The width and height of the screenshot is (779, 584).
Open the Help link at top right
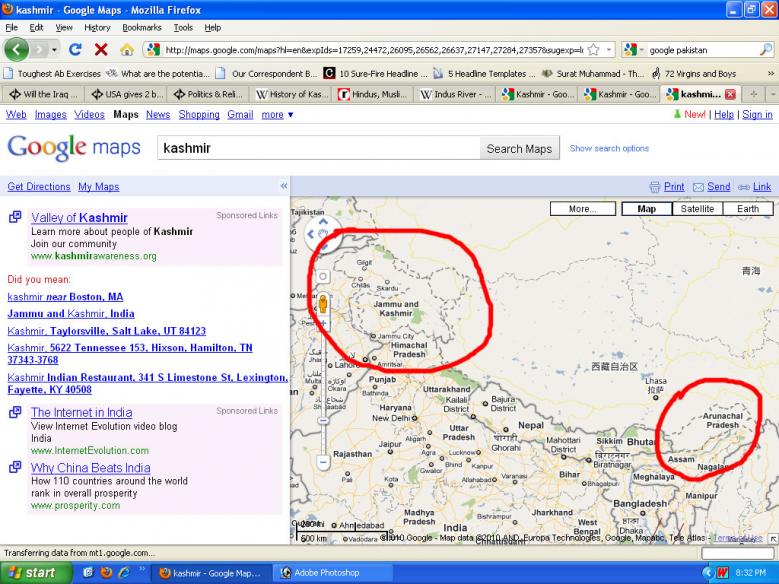(x=723, y=115)
